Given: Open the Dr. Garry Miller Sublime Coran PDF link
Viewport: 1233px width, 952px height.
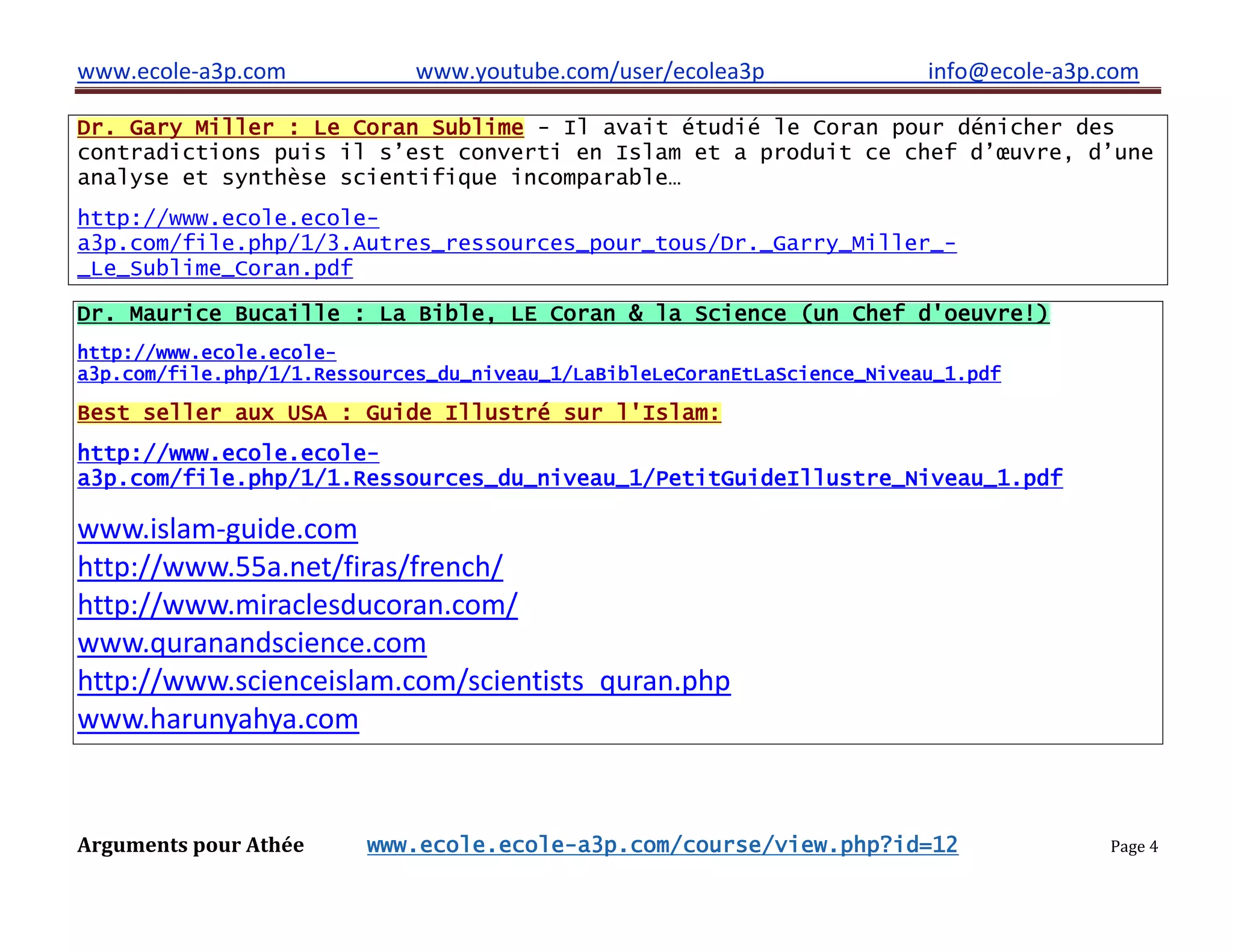Looking at the screenshot, I should point(517,243).
